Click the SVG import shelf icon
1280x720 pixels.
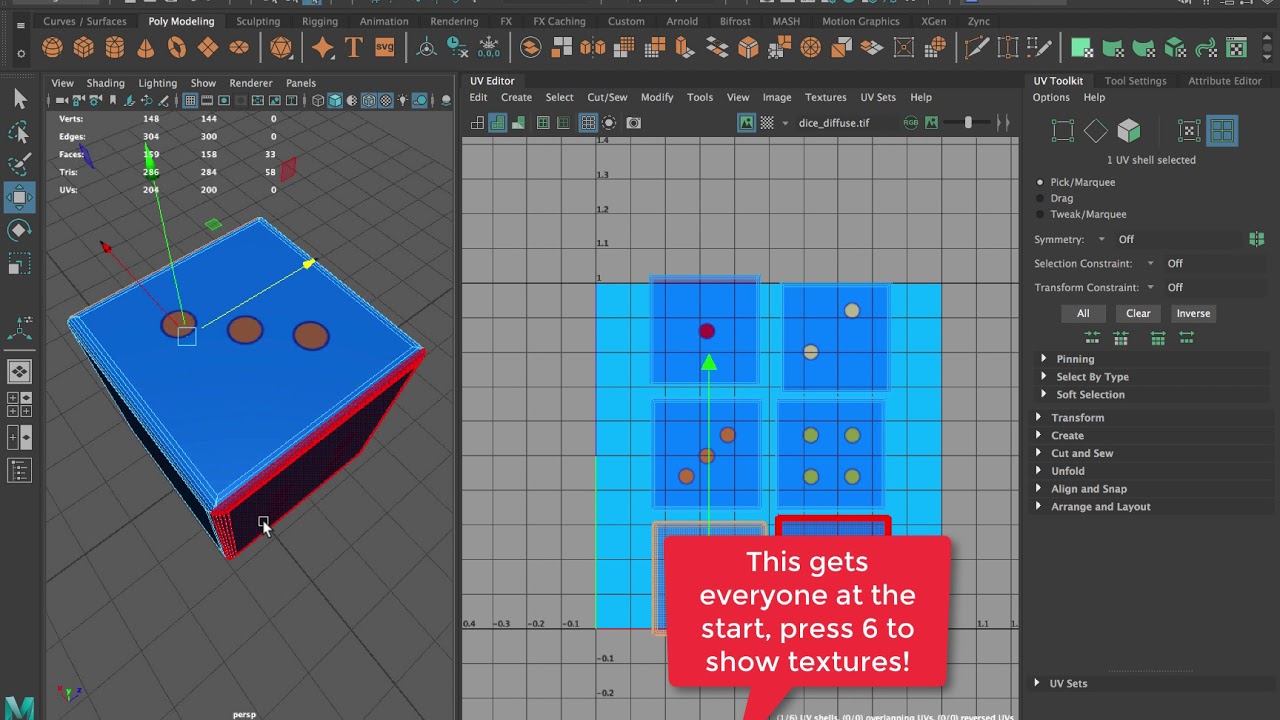[x=384, y=47]
